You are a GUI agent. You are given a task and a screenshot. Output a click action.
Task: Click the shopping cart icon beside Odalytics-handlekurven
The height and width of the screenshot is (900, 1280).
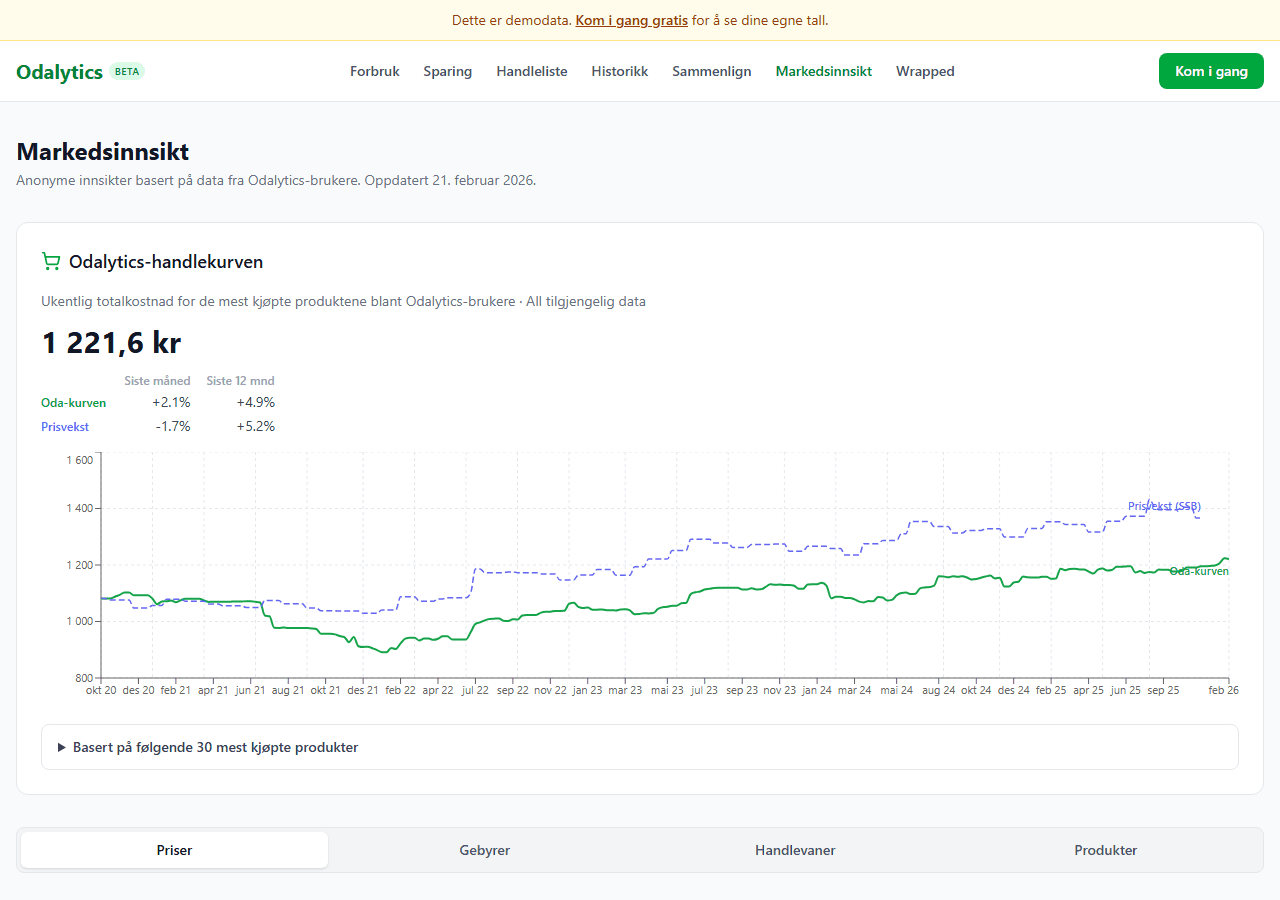(x=50, y=262)
